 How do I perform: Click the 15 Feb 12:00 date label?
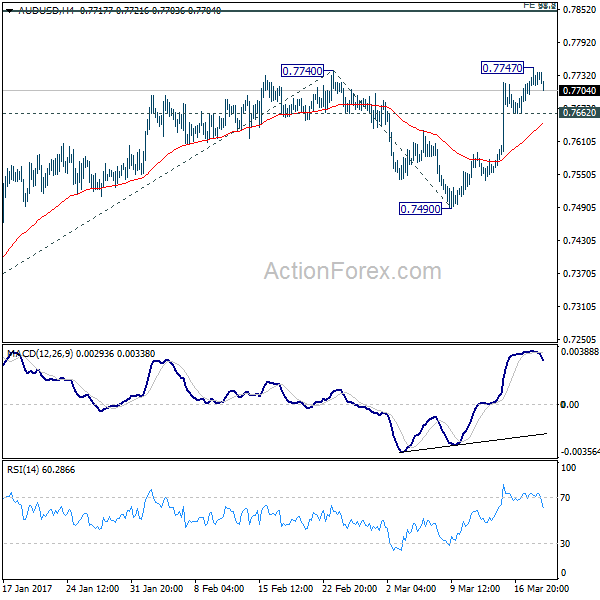coord(285,588)
